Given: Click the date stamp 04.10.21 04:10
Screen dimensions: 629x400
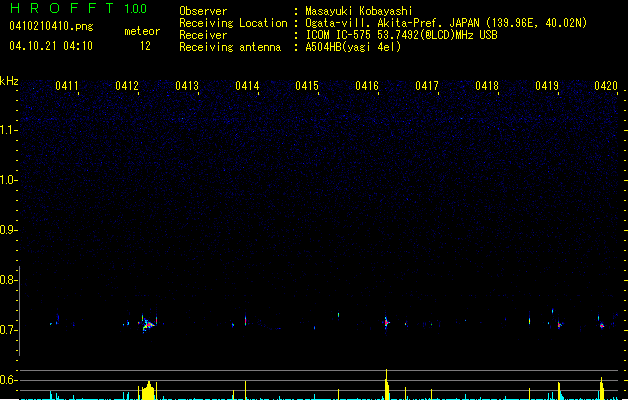Looking at the screenshot, I should (x=51, y=46).
